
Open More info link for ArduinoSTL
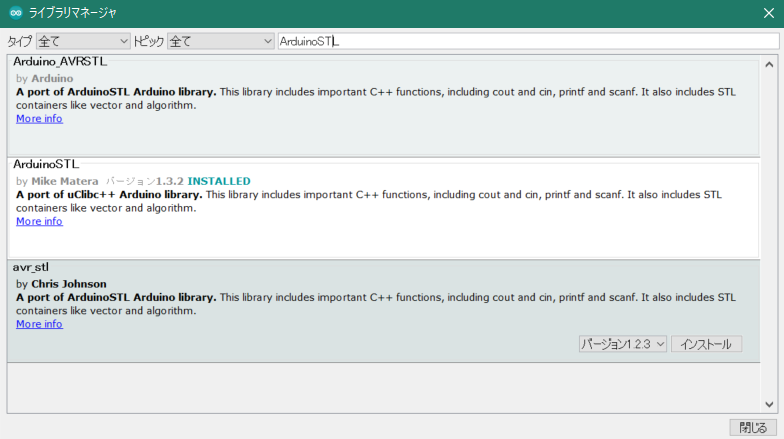coord(39,221)
